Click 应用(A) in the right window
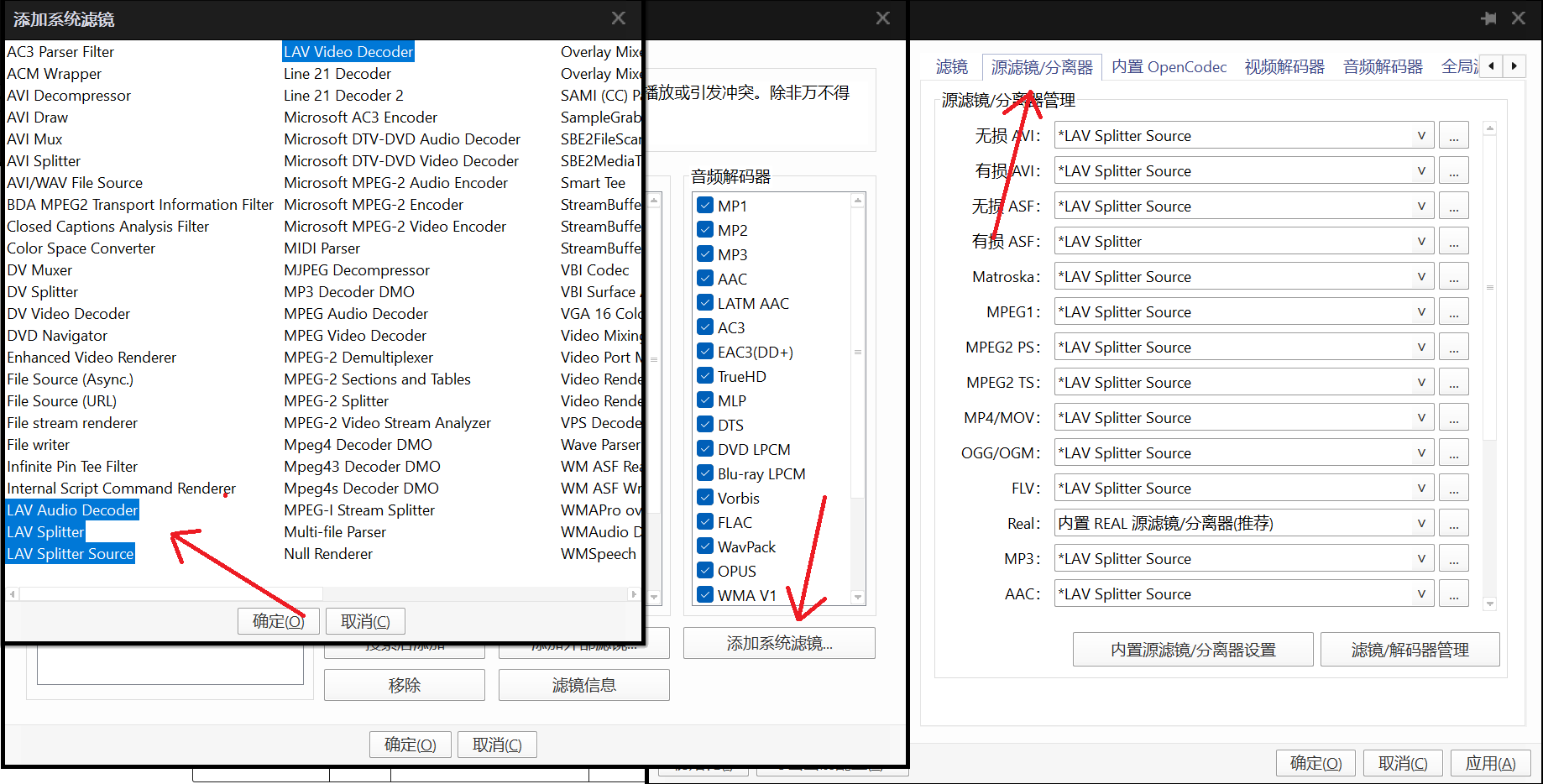 tap(1490, 763)
